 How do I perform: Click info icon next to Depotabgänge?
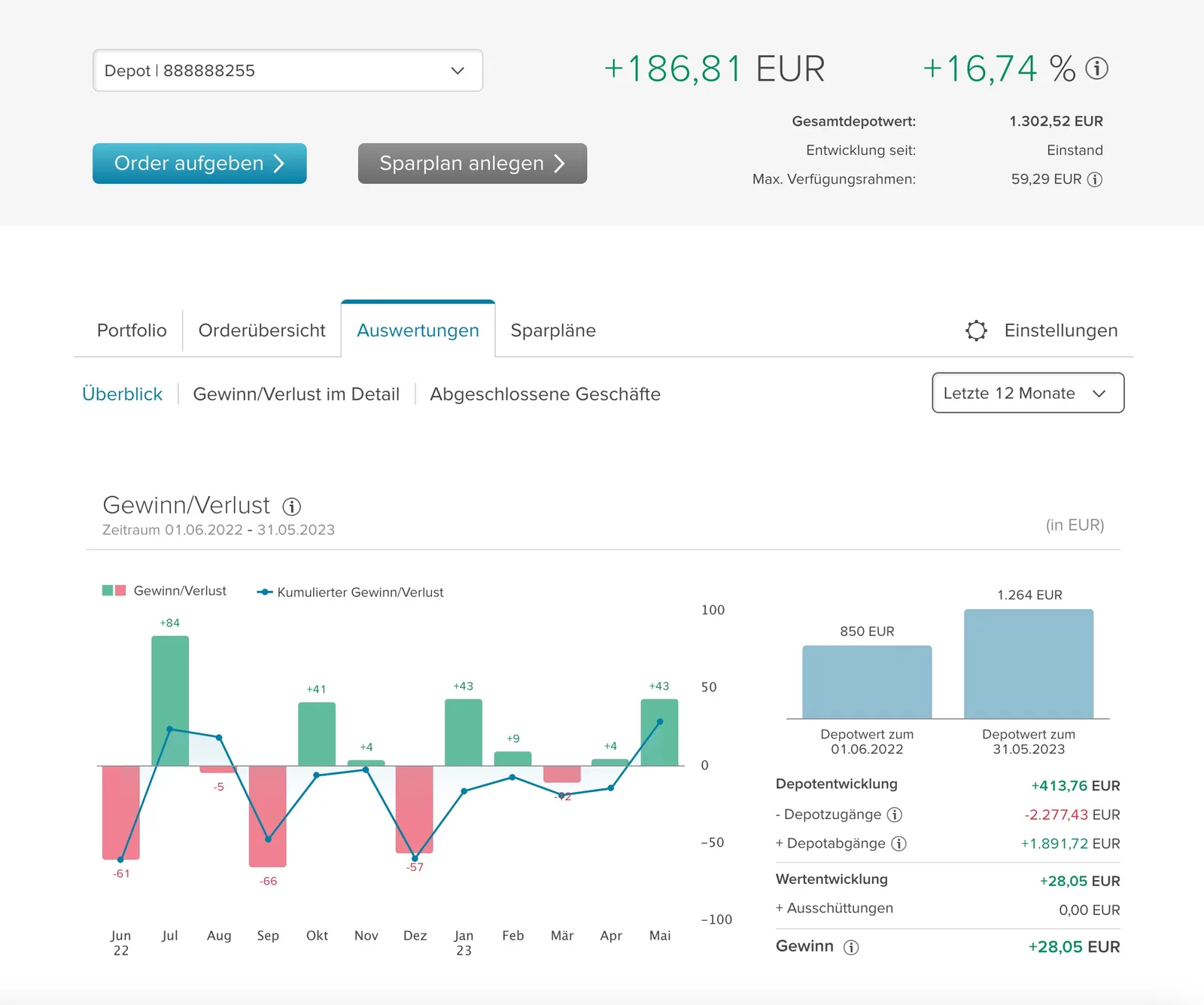point(899,843)
